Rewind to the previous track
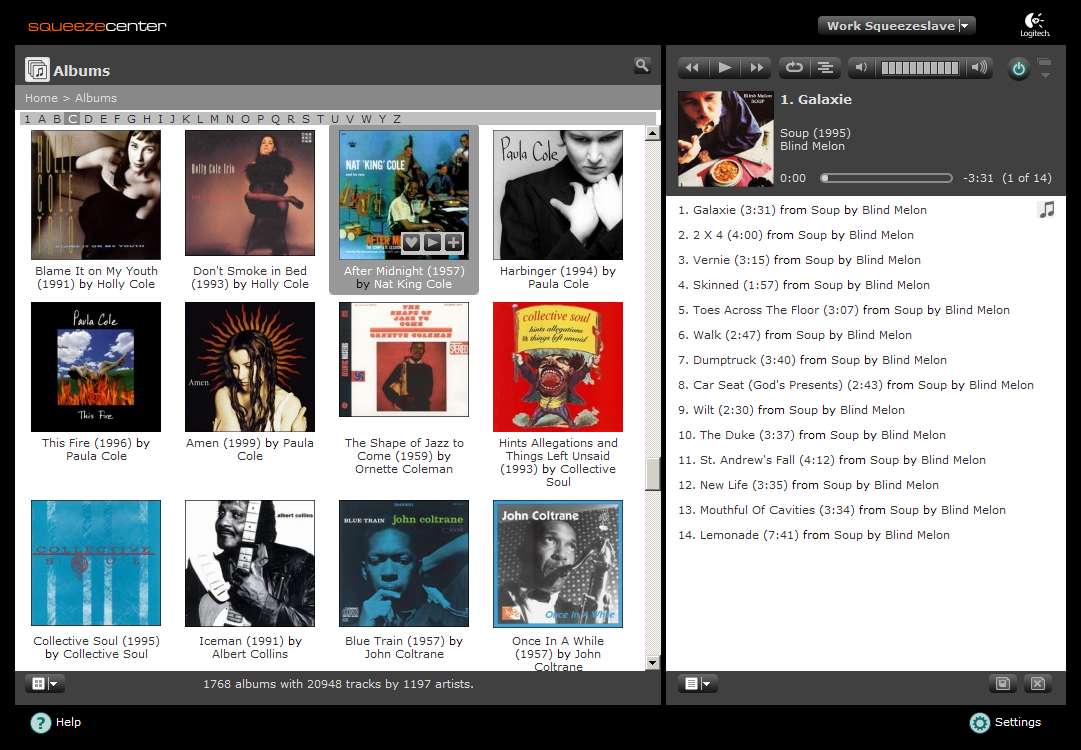The width and height of the screenshot is (1081, 750). [x=692, y=68]
